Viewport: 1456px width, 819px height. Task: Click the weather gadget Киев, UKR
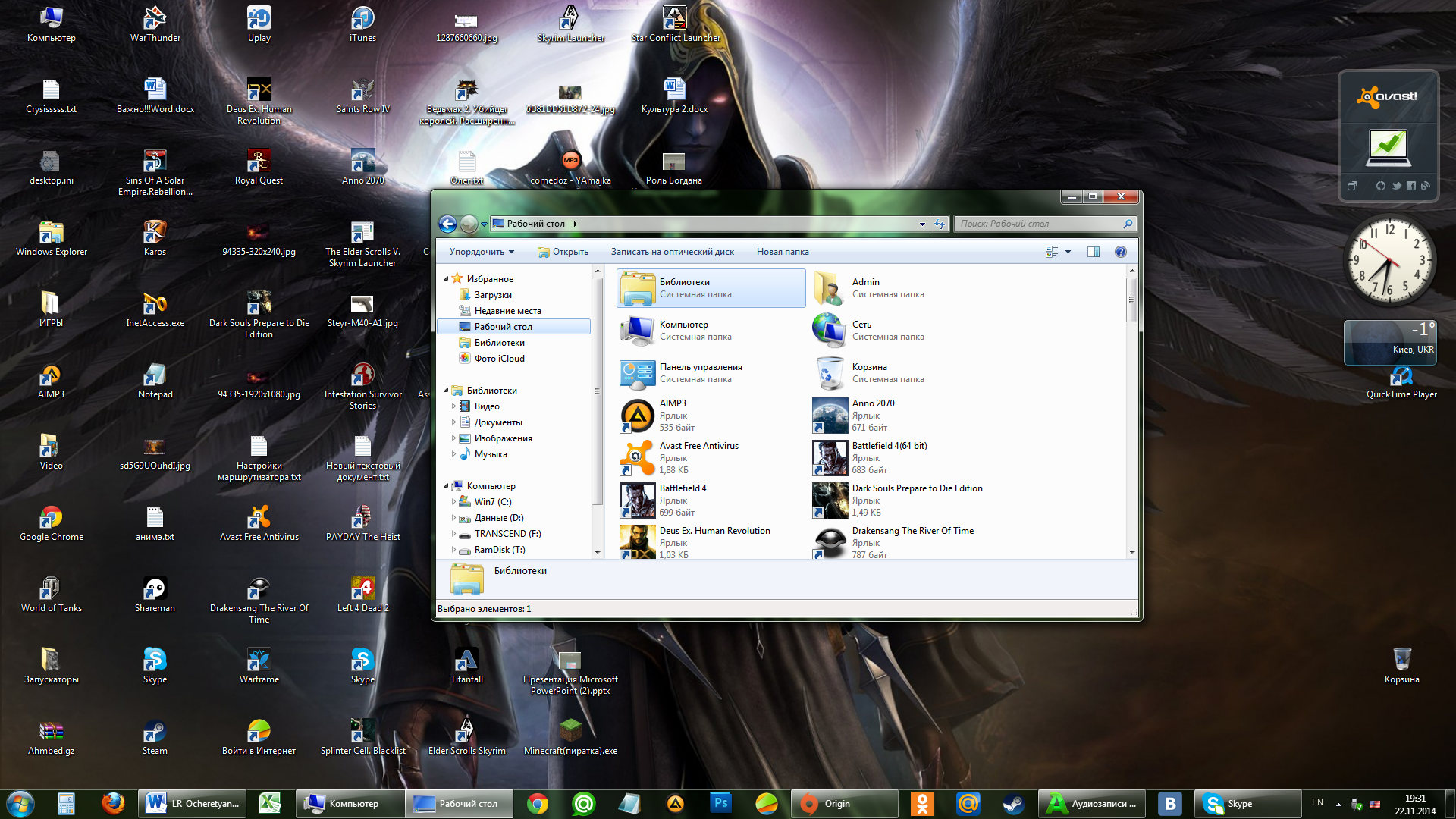tap(1390, 343)
